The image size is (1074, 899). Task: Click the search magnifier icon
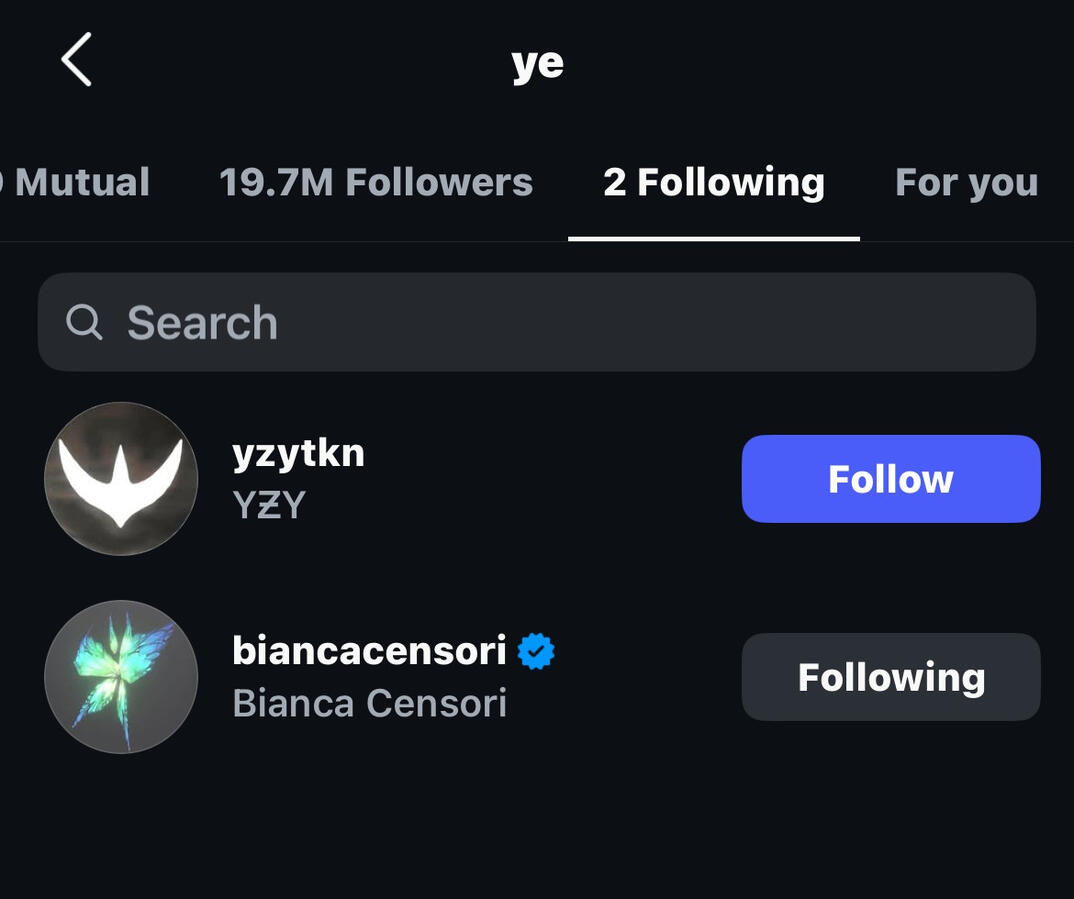coord(84,322)
